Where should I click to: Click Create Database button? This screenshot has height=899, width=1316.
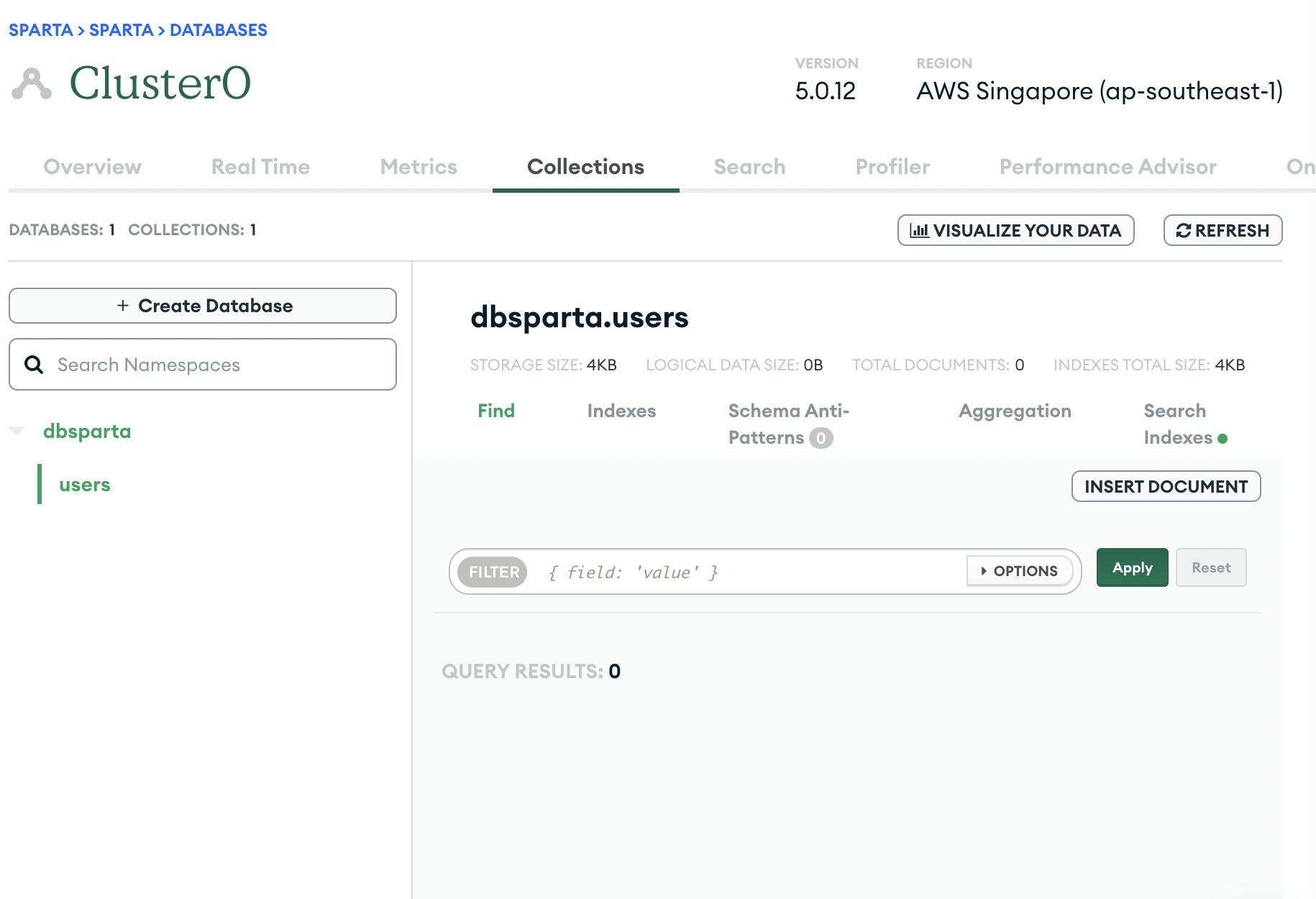[203, 306]
